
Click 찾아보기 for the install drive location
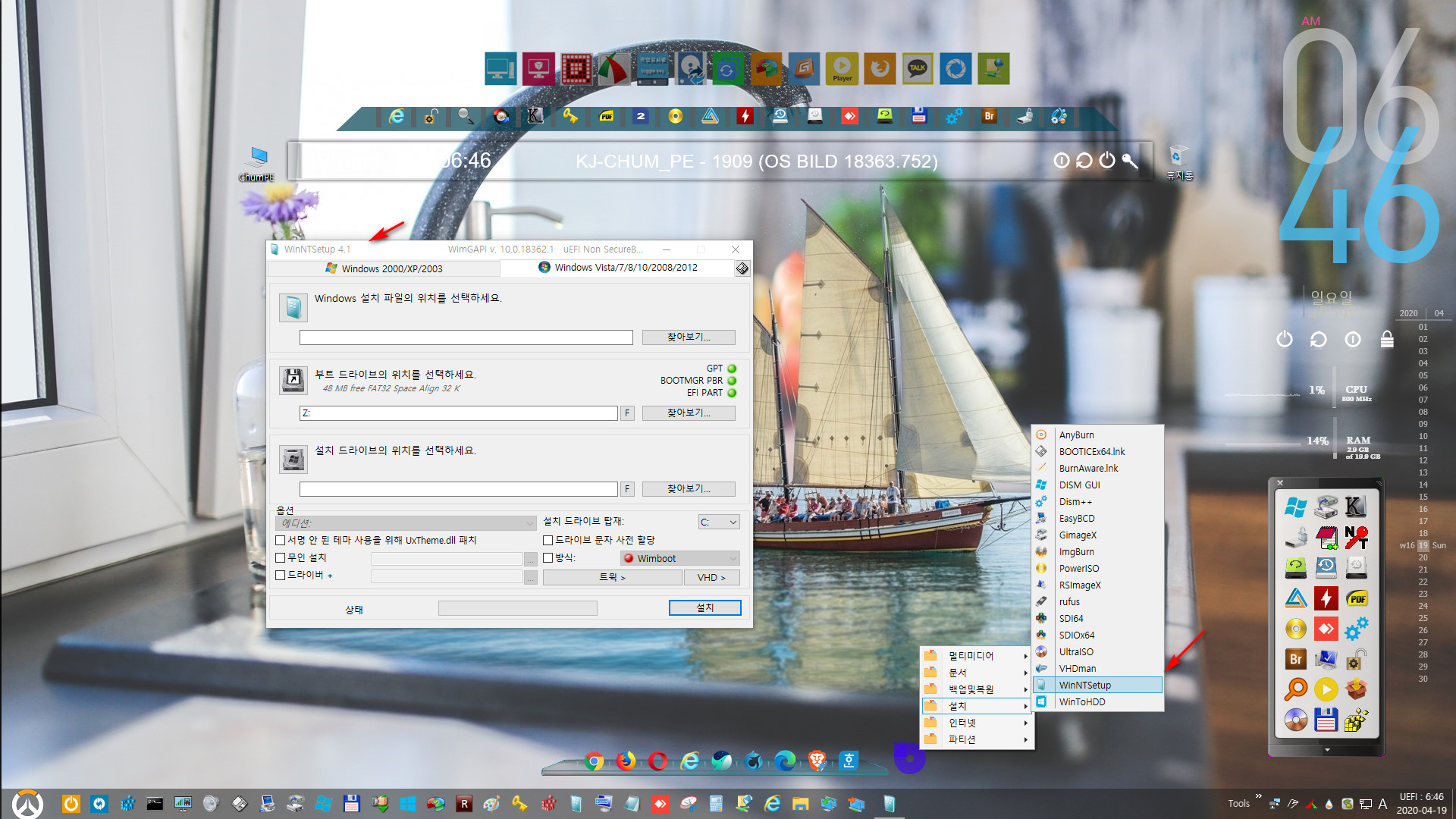tap(689, 489)
